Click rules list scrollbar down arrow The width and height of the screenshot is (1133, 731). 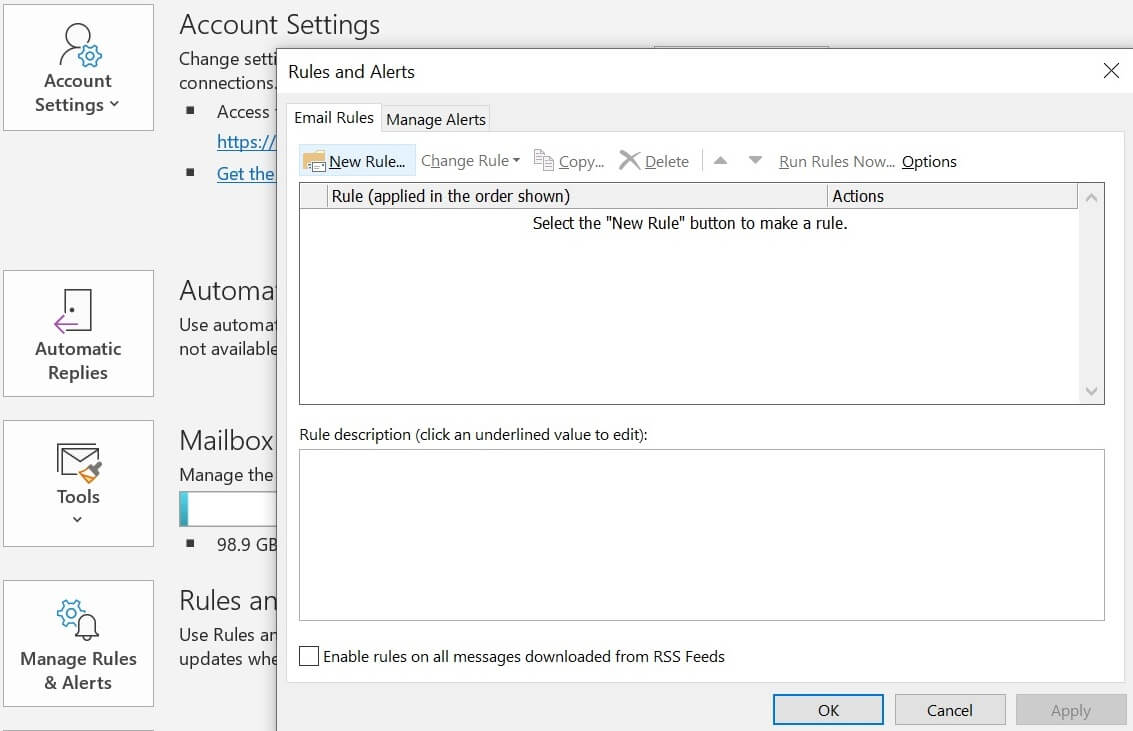coord(1091,391)
